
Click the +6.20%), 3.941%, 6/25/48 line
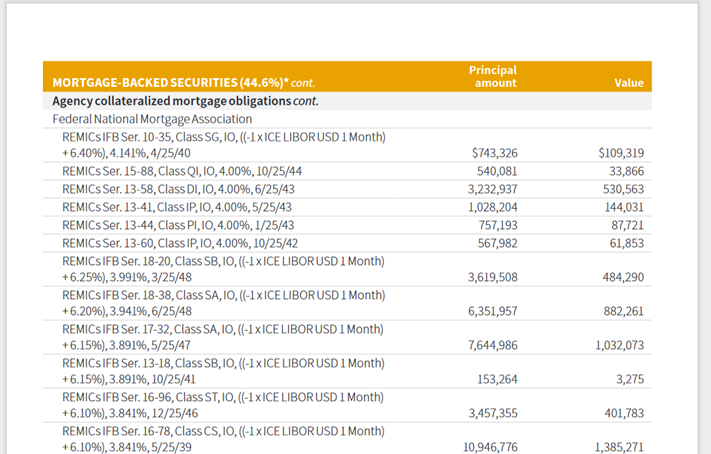[127, 312]
